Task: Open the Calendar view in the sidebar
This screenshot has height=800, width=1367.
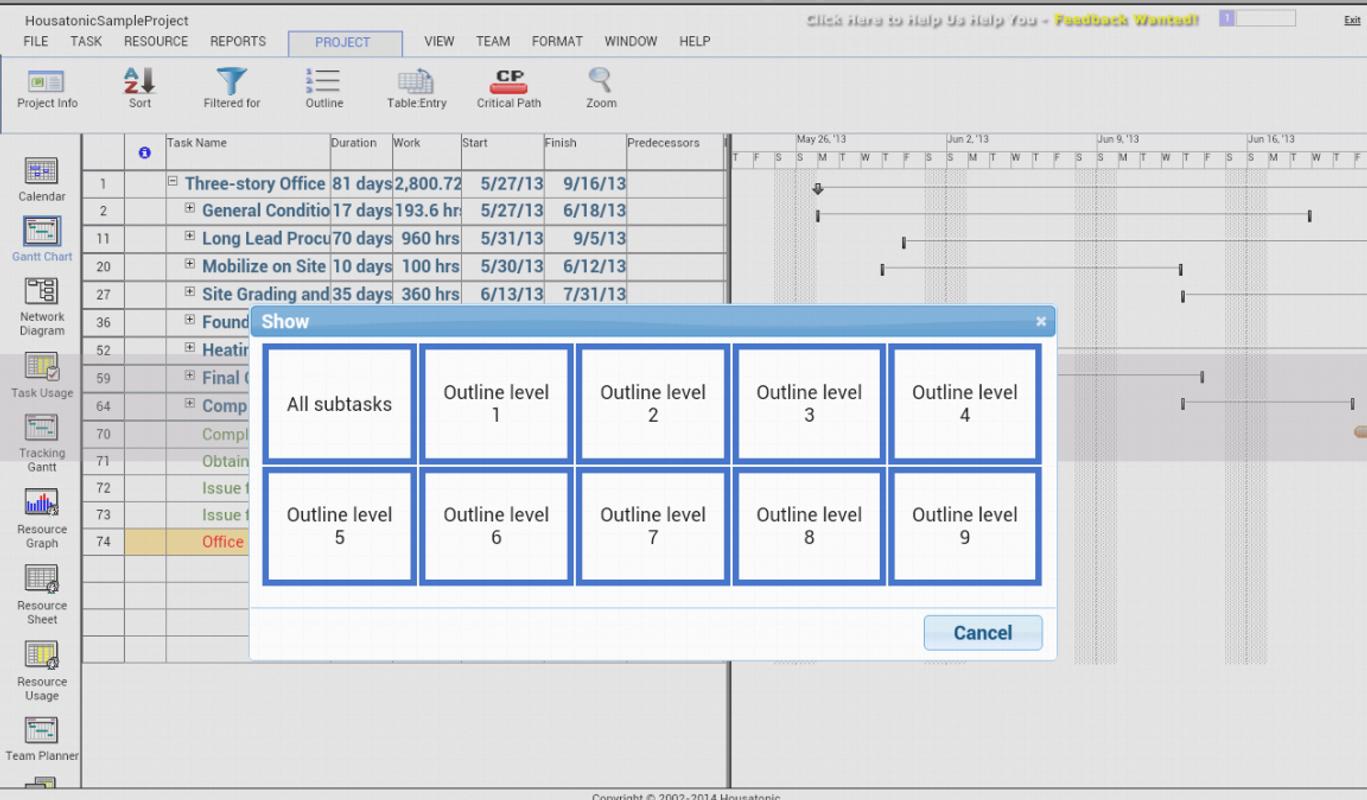Action: tap(42, 180)
